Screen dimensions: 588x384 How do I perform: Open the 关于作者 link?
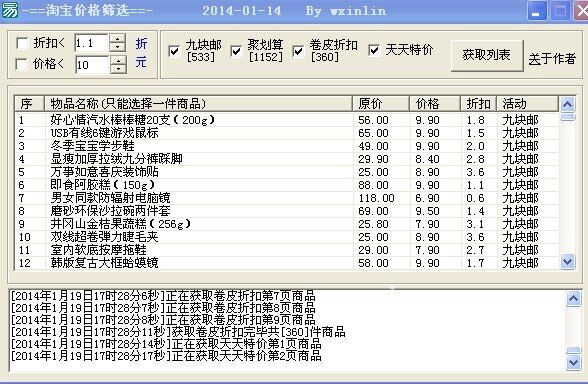point(552,58)
